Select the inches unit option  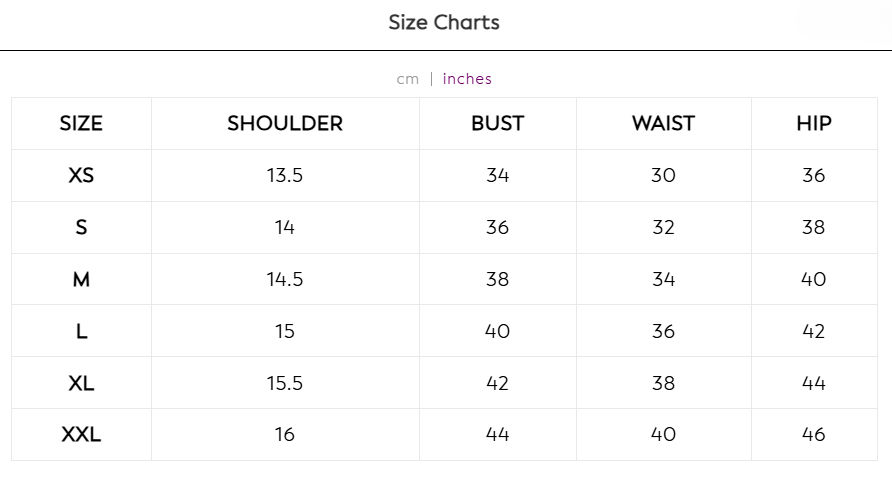pos(467,78)
